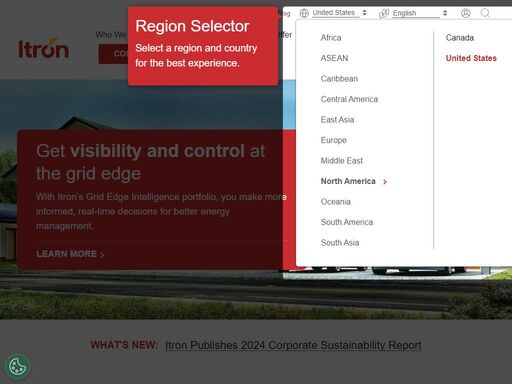This screenshot has height=384, width=512.
Task: Choose Canada as country
Action: [x=460, y=38]
